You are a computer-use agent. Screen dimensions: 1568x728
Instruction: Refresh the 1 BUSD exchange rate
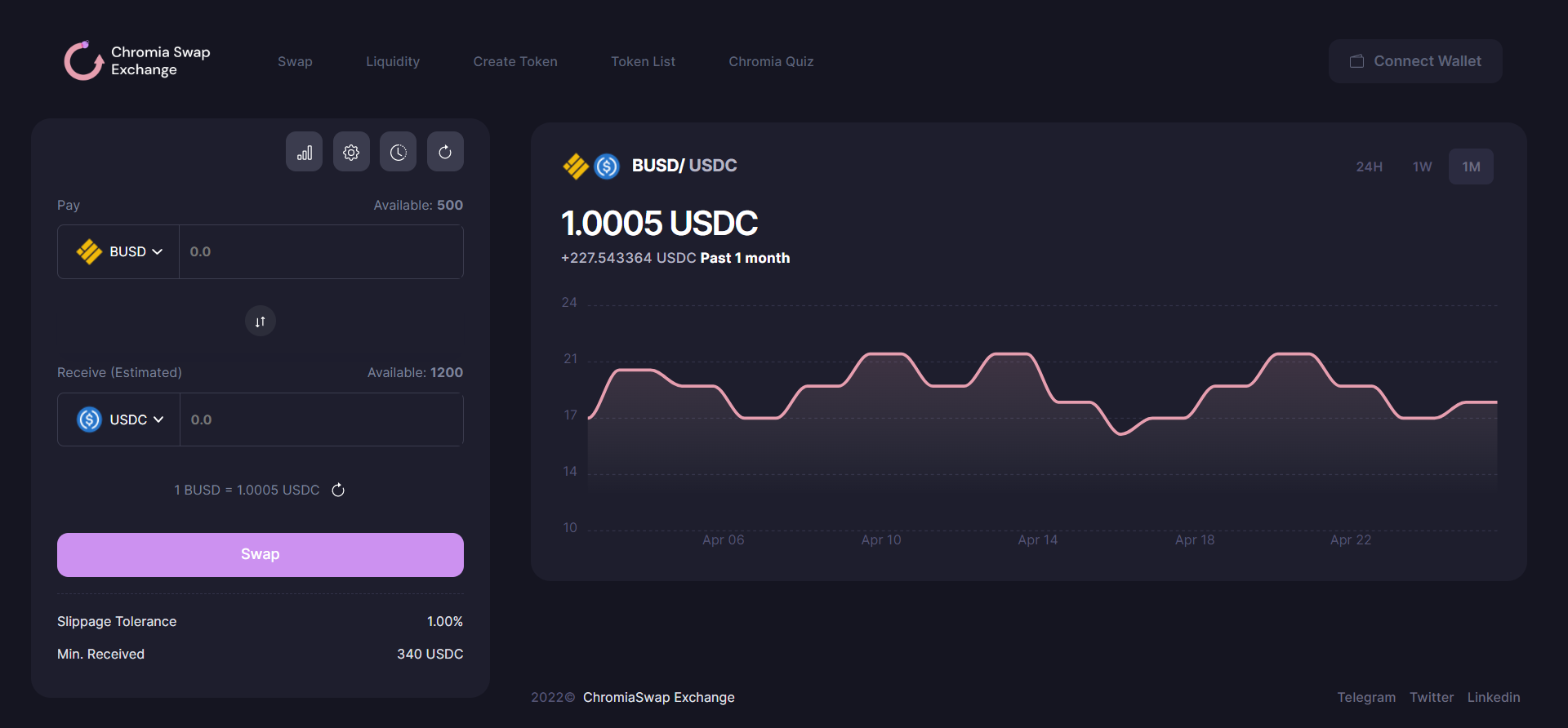(338, 490)
